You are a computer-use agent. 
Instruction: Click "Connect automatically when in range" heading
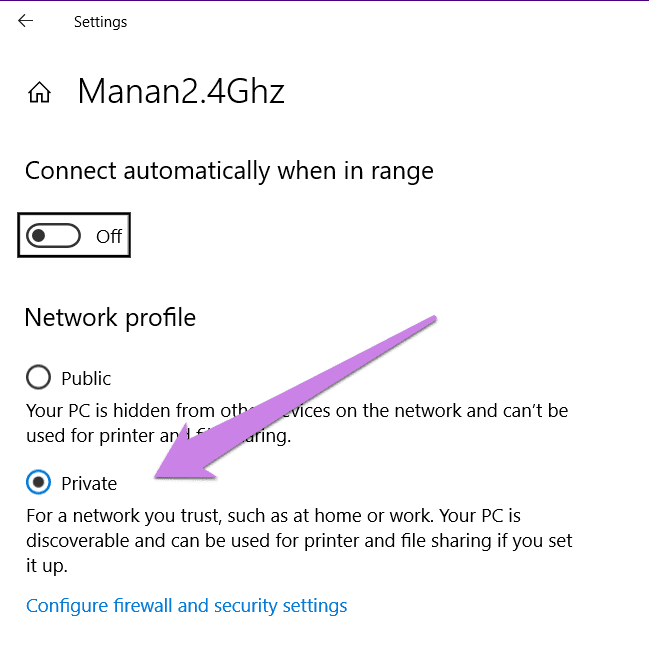229,171
